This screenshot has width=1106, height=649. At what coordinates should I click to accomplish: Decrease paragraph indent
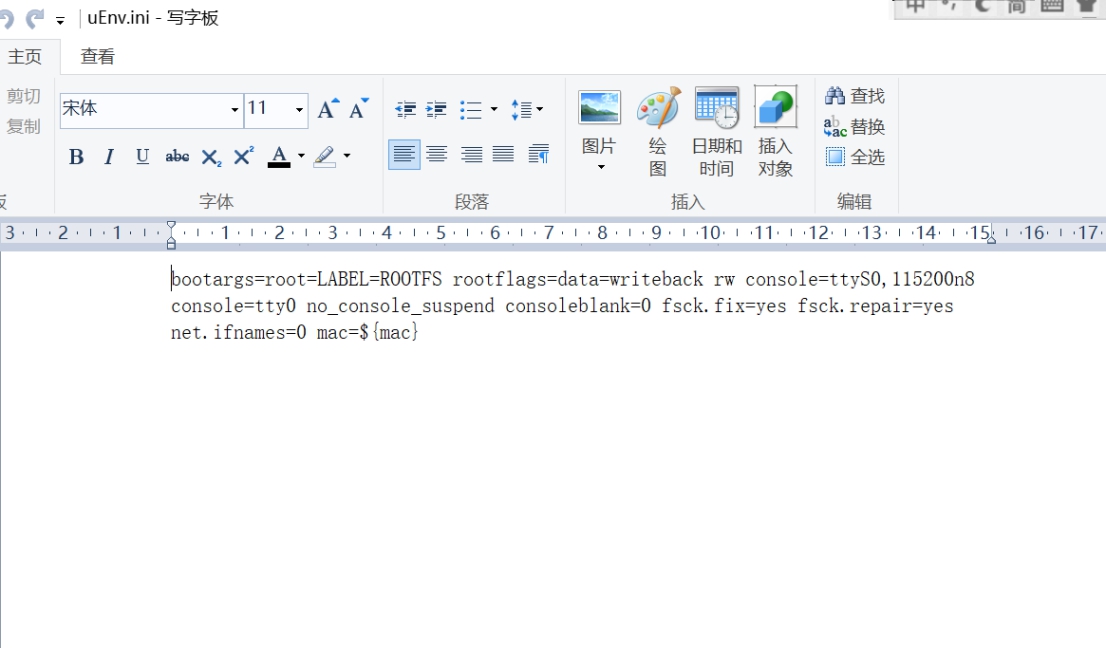405,109
